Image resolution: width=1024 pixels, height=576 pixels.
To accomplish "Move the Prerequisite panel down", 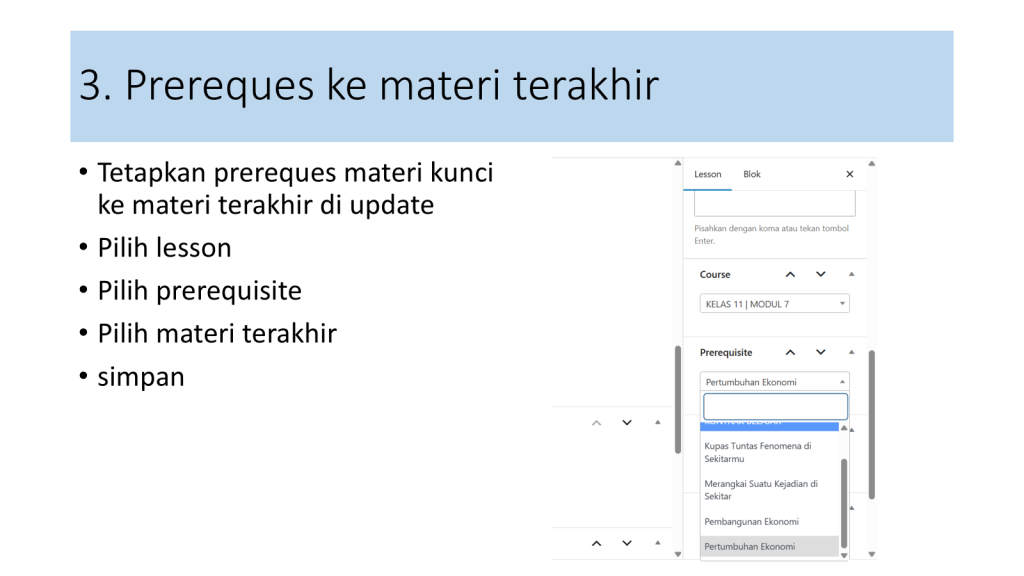I will click(821, 352).
